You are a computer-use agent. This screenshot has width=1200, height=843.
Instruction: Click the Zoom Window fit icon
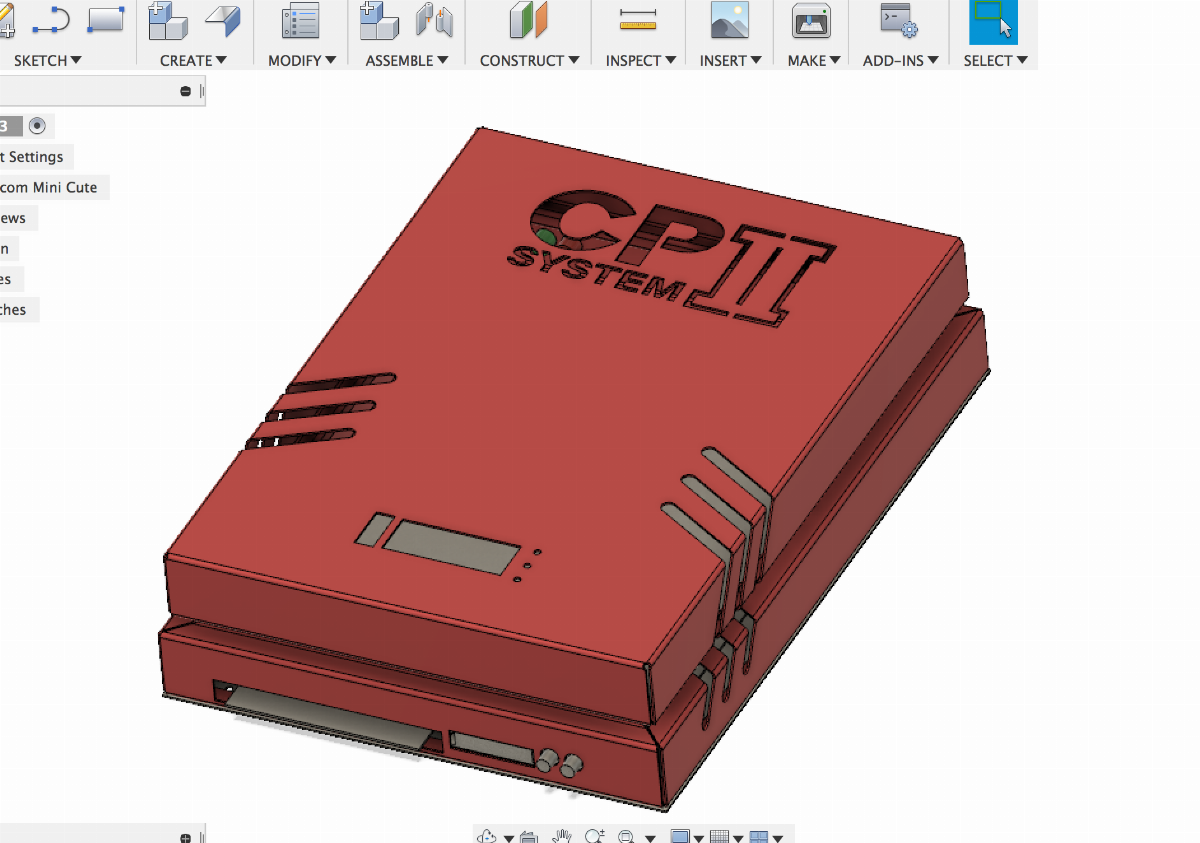click(627, 836)
